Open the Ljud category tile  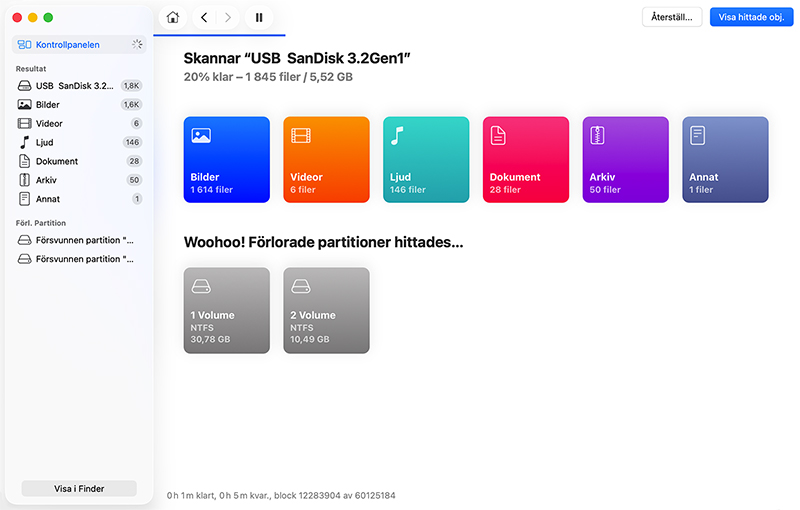point(426,160)
